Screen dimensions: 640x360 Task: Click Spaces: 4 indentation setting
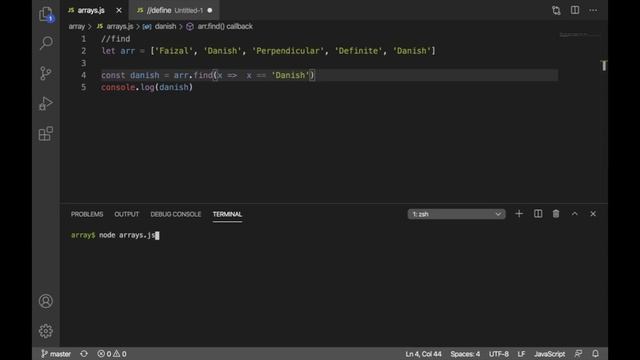pyautogui.click(x=465, y=354)
